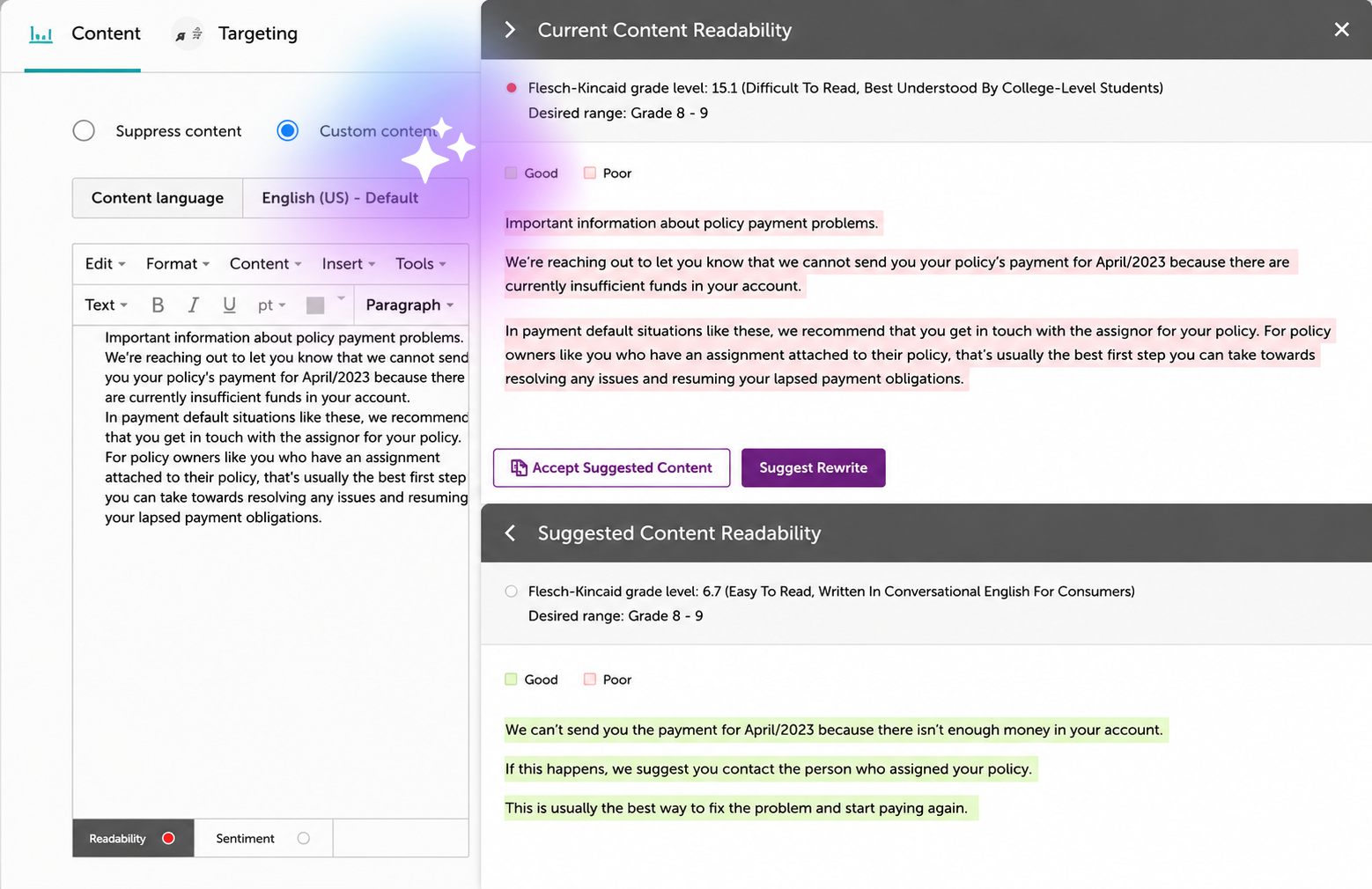
Task: Switch to the Targeting tab
Action: [235, 33]
